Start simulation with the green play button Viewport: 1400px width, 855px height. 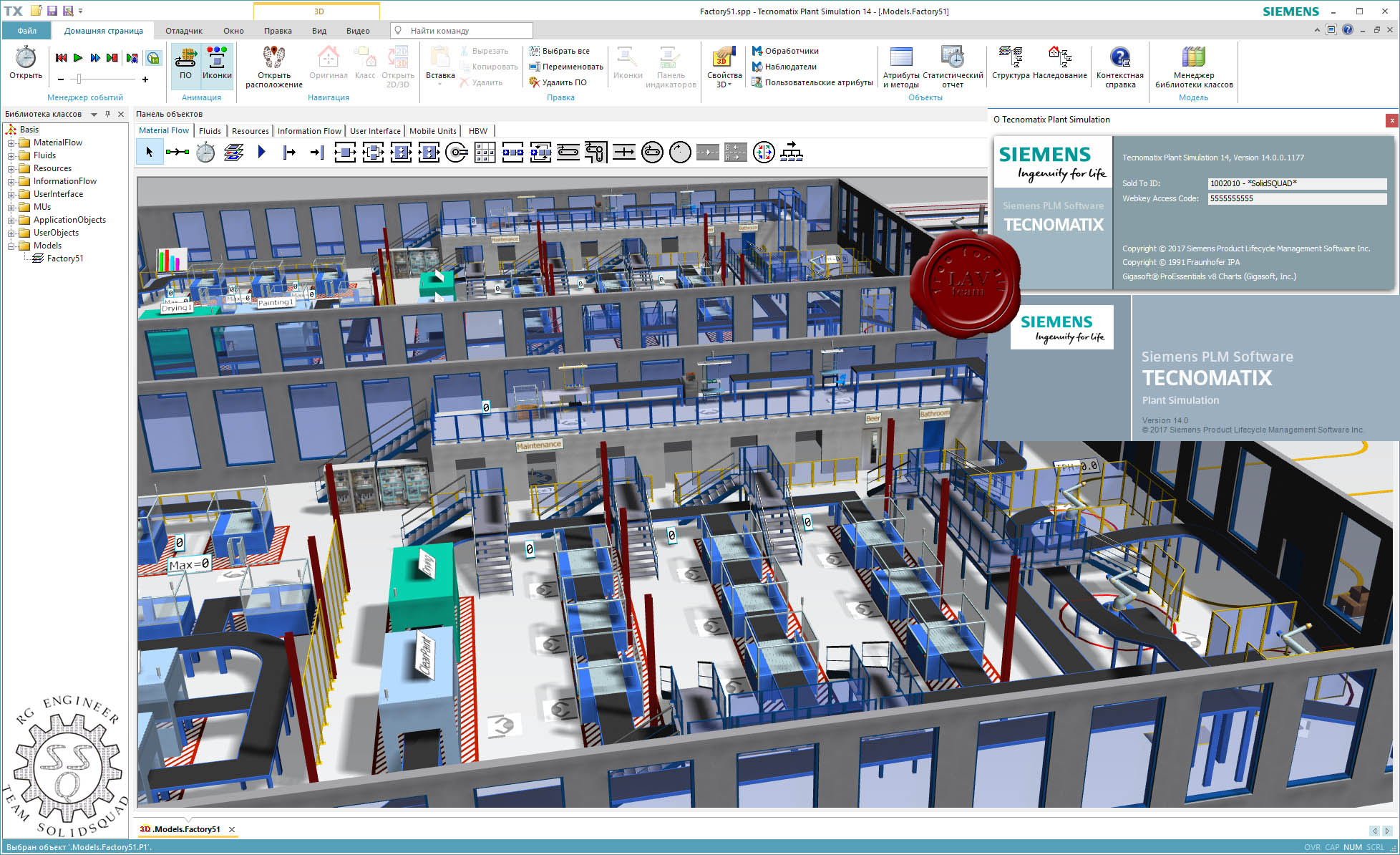click(x=78, y=57)
